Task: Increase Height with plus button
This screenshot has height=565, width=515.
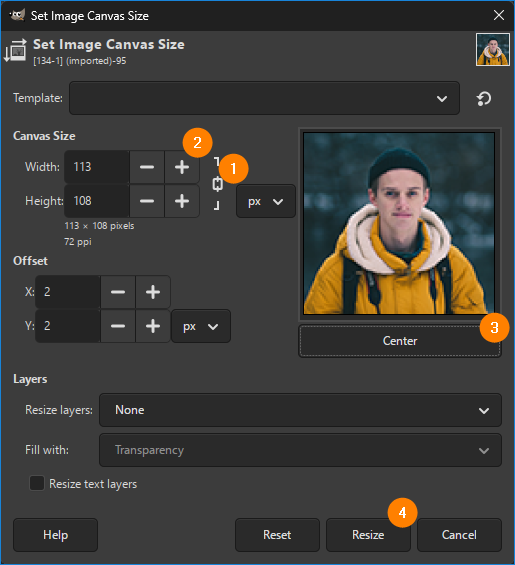Action: click(x=182, y=201)
